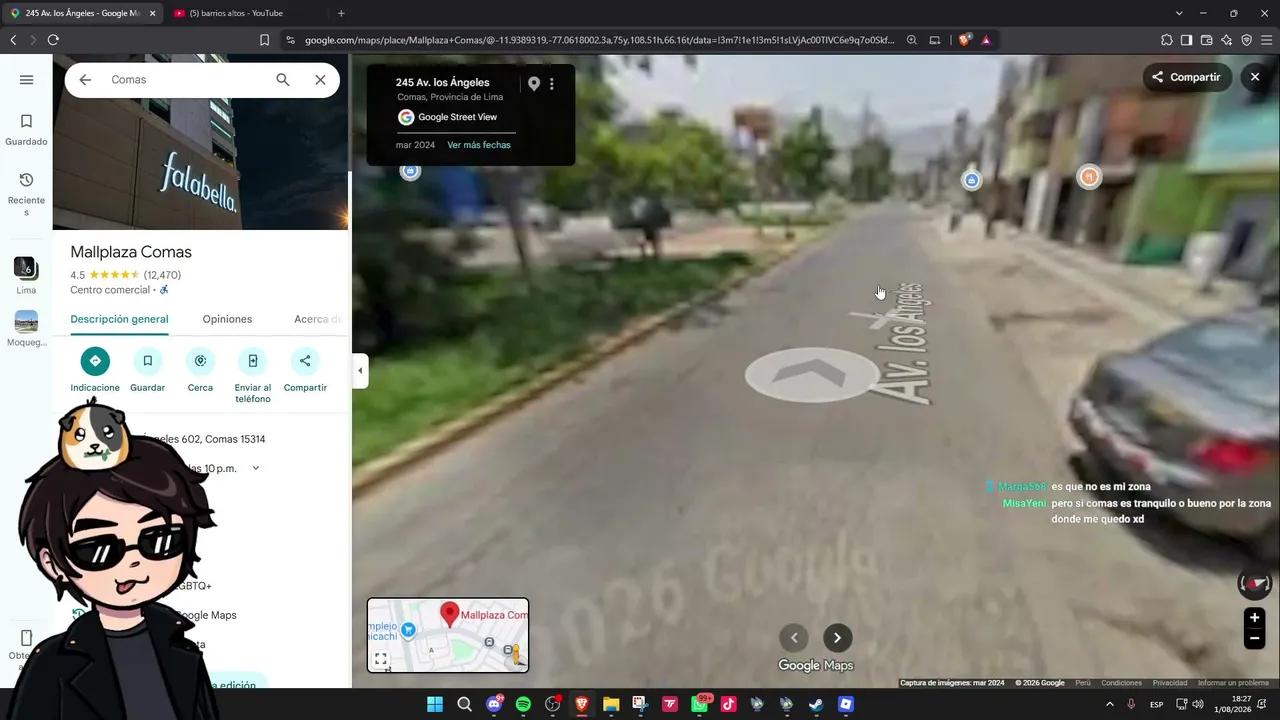1280x720 pixels.
Task: Expand the minimap to full screen
Action: [381, 659]
